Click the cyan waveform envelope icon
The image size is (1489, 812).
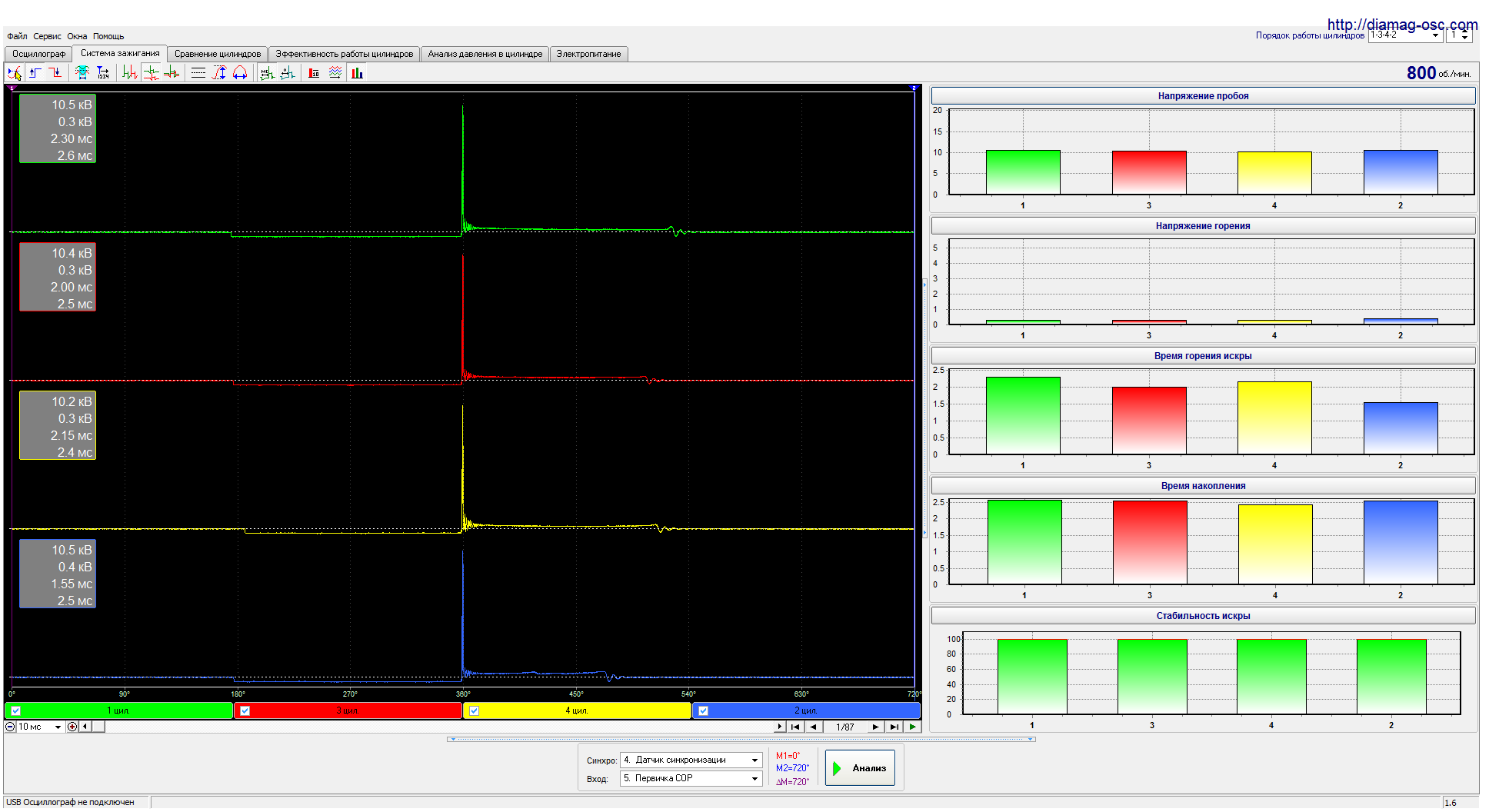coord(82,73)
